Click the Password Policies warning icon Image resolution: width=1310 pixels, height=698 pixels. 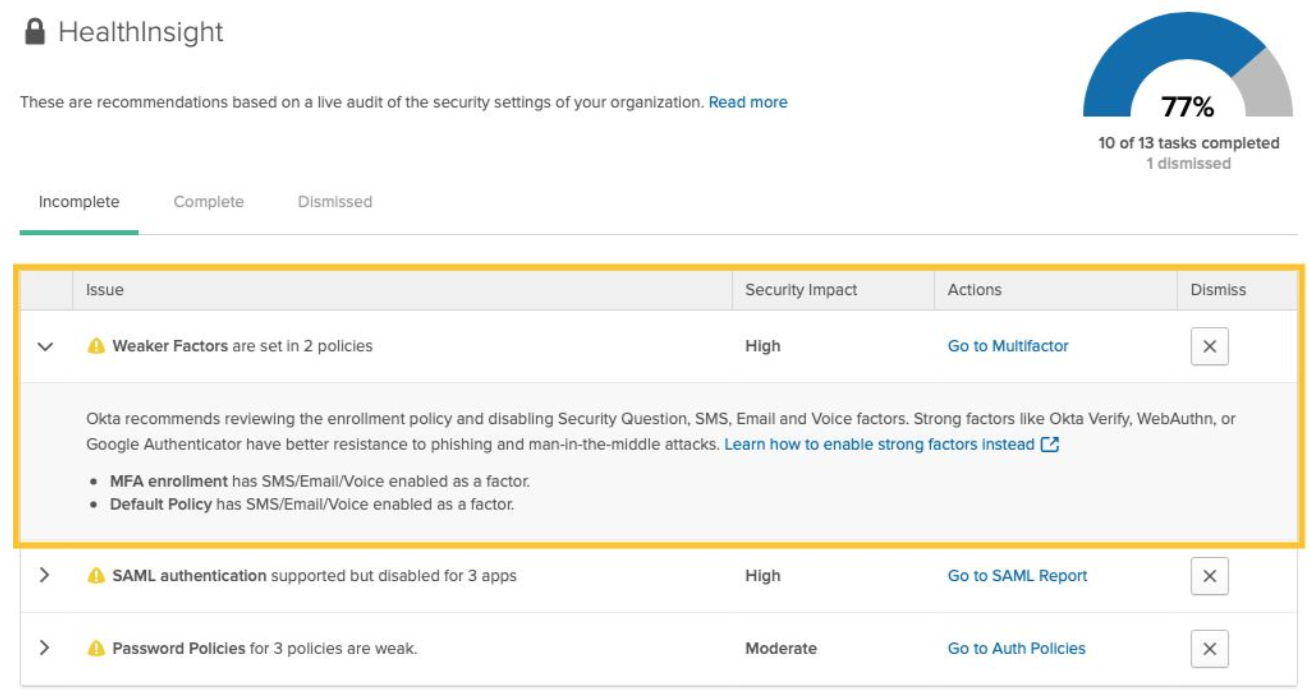click(96, 649)
